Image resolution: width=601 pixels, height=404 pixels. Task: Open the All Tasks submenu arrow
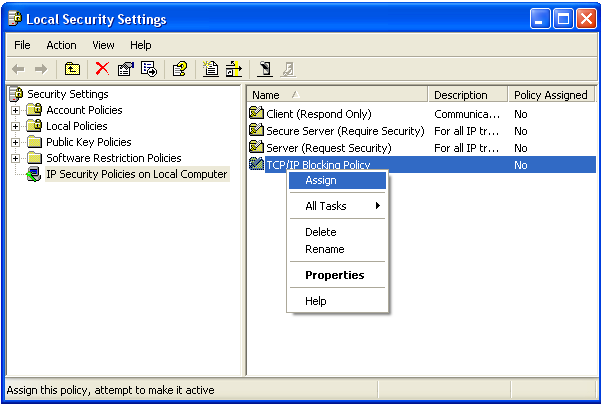point(378,206)
